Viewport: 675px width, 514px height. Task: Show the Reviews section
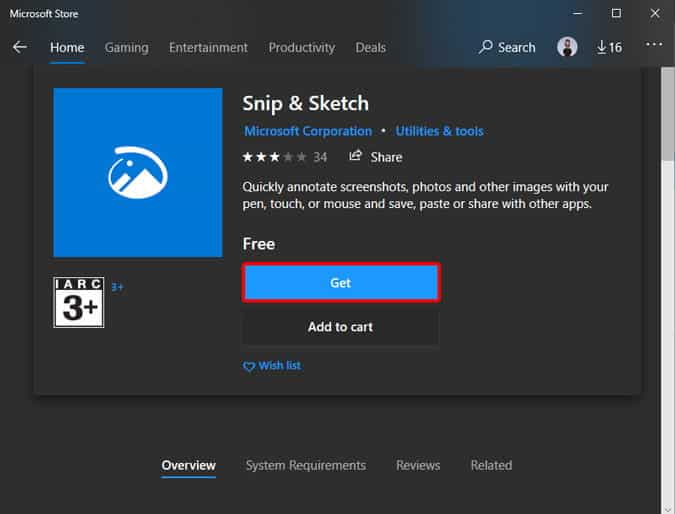point(418,465)
